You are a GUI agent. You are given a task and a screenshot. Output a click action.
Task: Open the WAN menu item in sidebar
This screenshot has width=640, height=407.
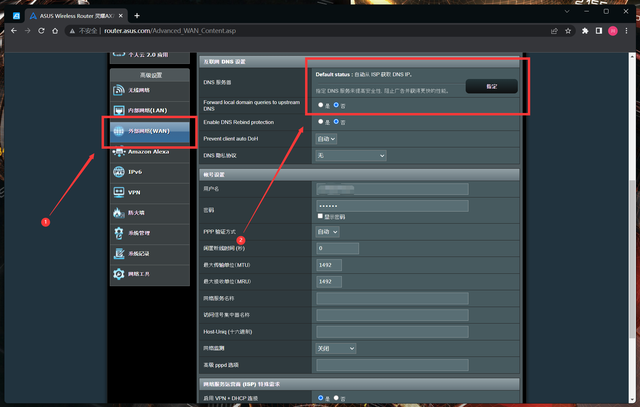point(150,131)
